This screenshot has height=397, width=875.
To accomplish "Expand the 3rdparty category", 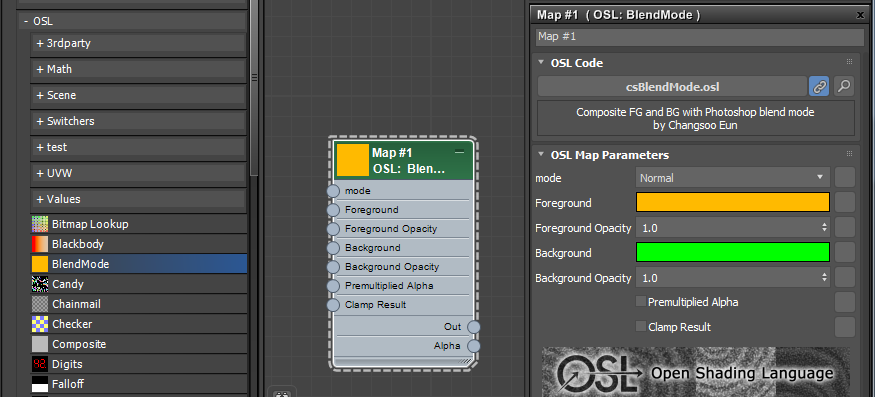I will (x=40, y=44).
